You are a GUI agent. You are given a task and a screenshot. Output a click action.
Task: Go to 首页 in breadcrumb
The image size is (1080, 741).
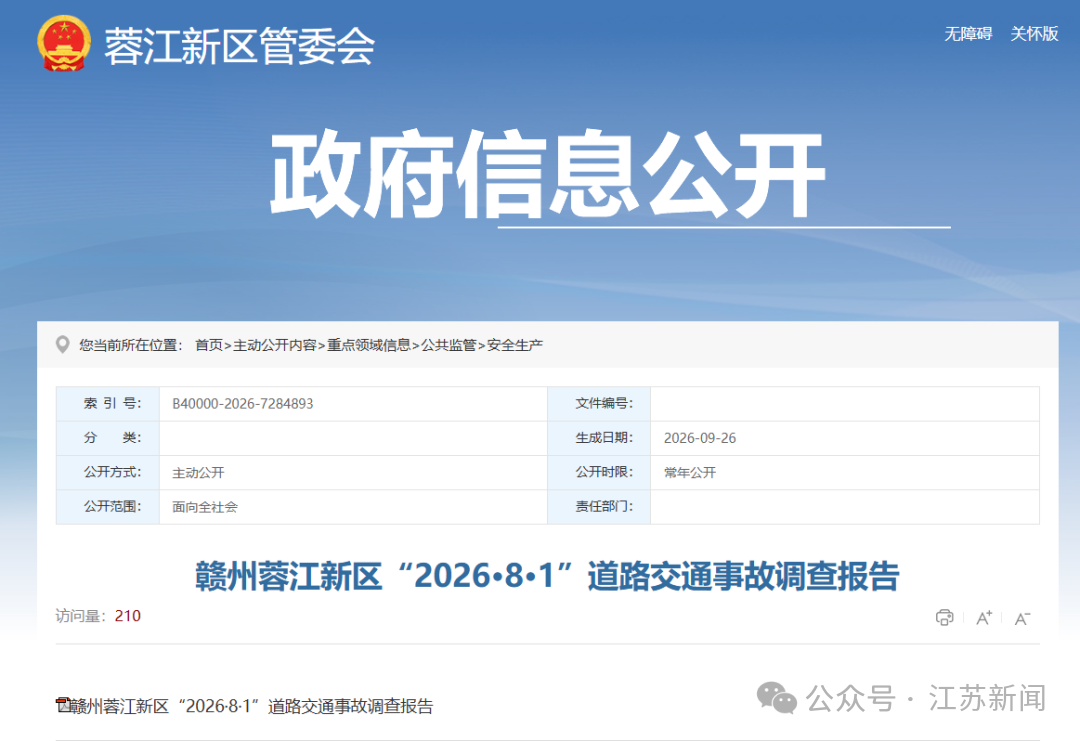(209, 345)
